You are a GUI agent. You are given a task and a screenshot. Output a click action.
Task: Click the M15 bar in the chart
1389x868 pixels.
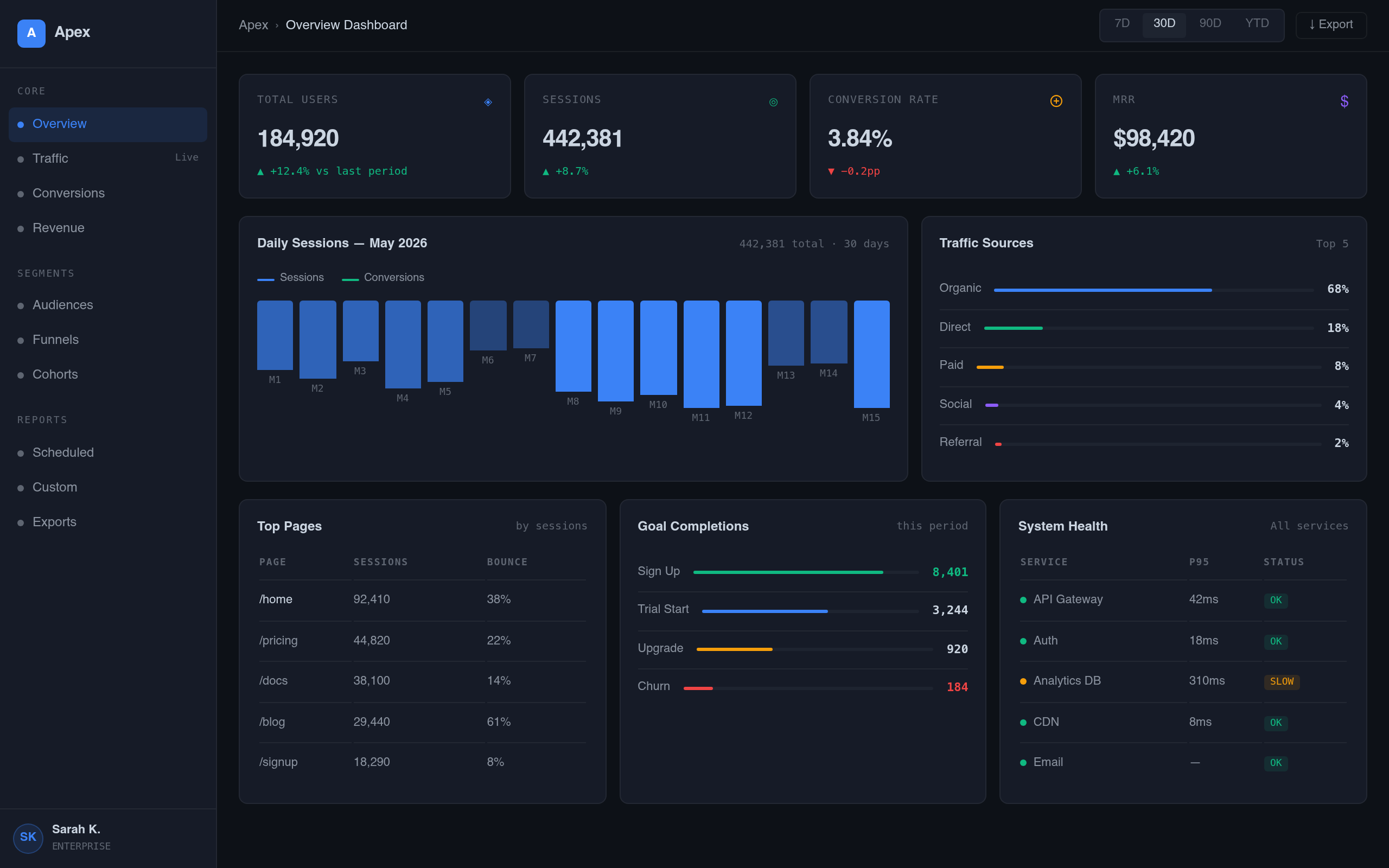[x=871, y=354]
